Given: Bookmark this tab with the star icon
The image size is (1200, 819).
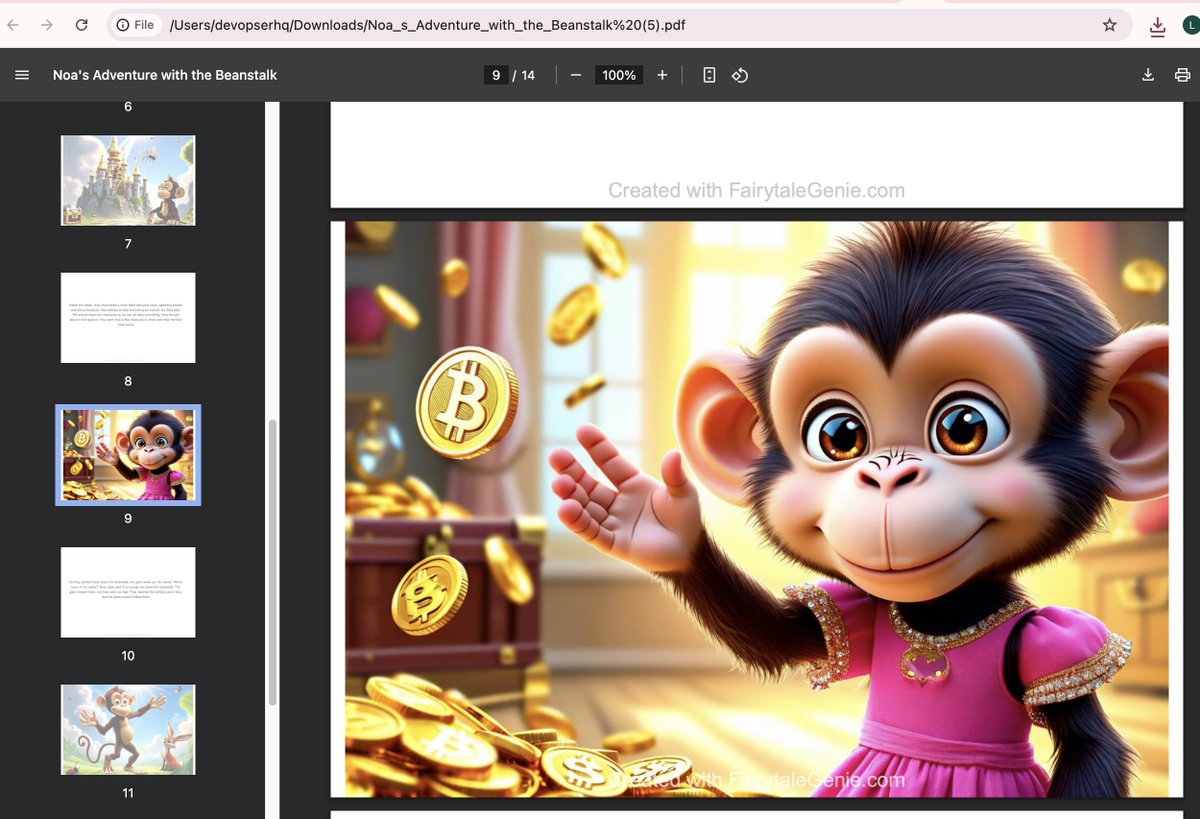Looking at the screenshot, I should 1109,25.
